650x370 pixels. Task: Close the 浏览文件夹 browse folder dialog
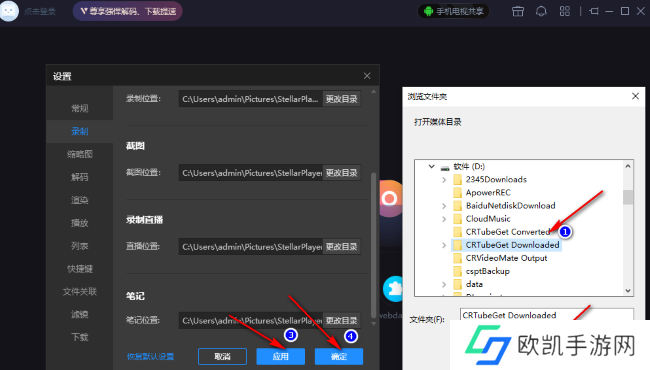click(635, 96)
